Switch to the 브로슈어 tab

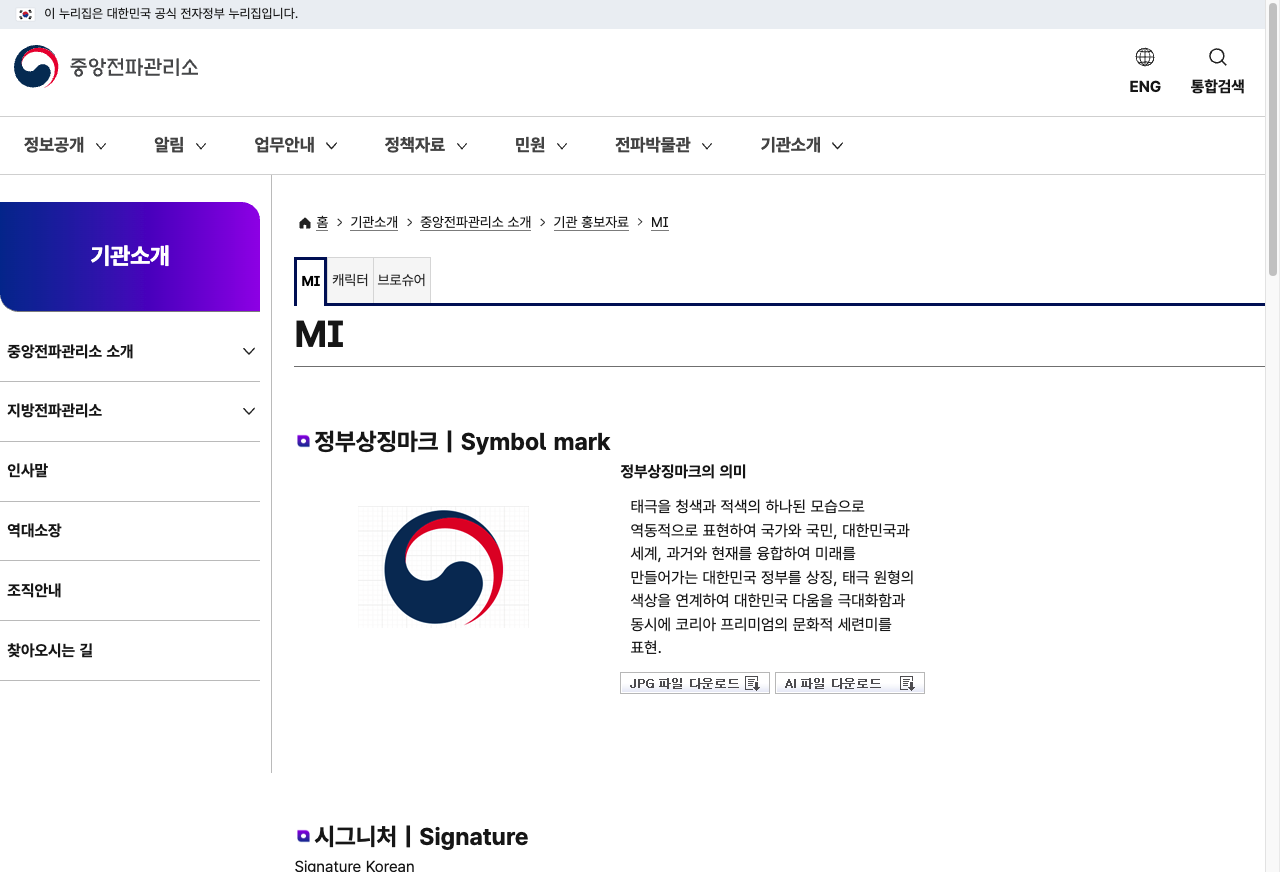click(402, 281)
